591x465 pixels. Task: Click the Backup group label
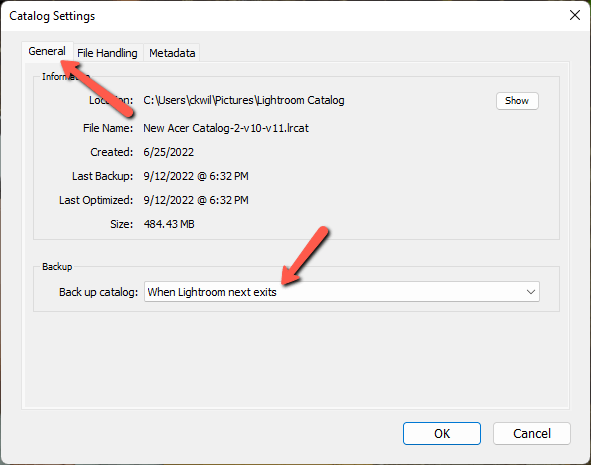pyautogui.click(x=57, y=267)
